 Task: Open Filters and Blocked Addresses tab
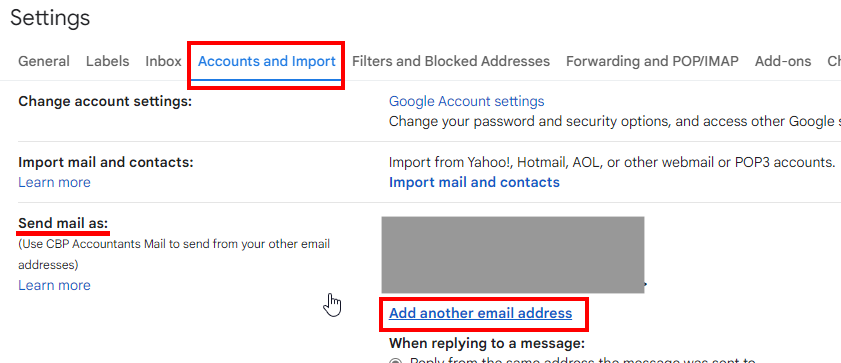pyautogui.click(x=451, y=61)
